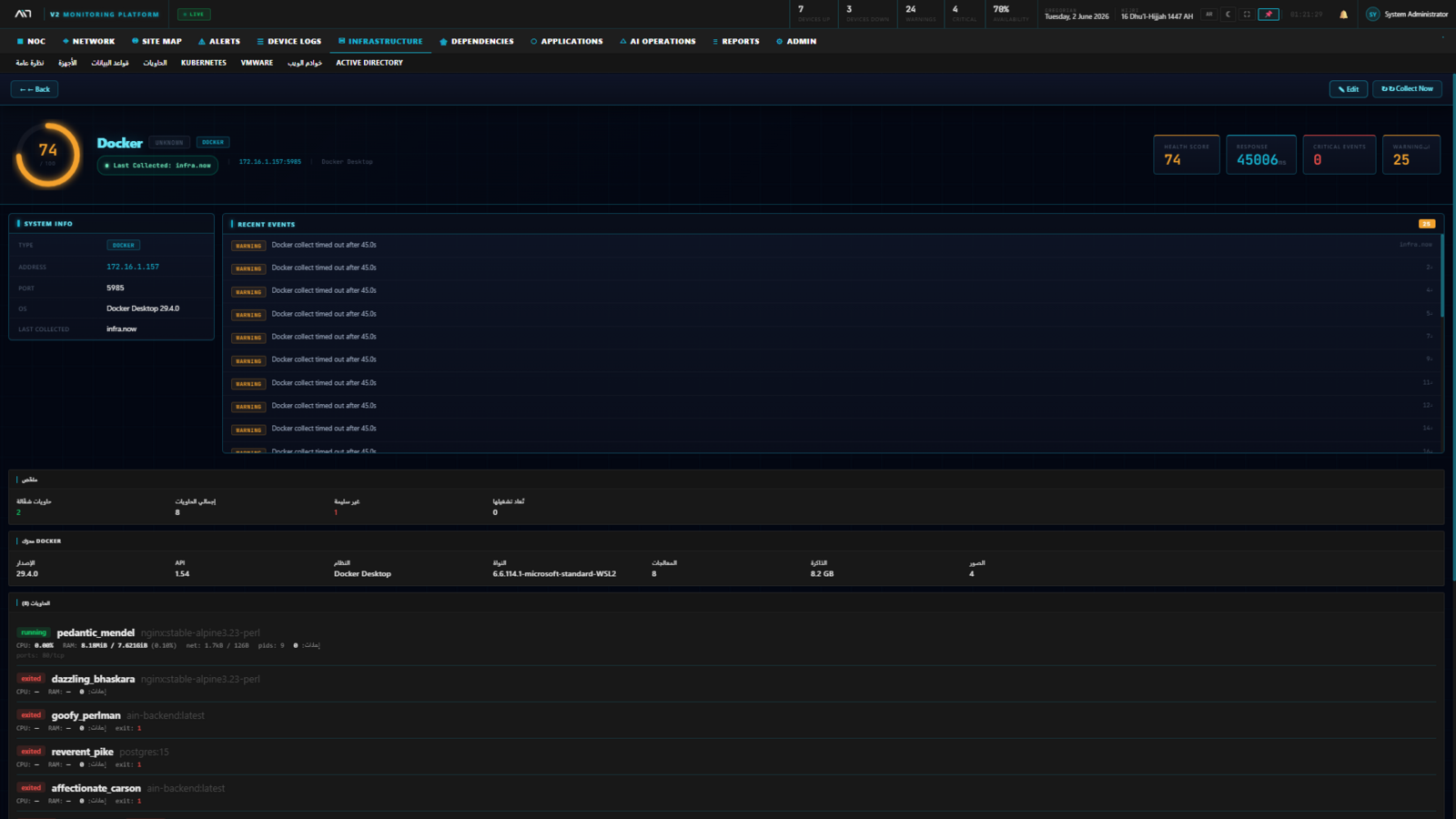Click the Hijri date 16 Dhu'l-Hijjah 1447 AH
The image size is (1456, 819).
tap(1157, 16)
